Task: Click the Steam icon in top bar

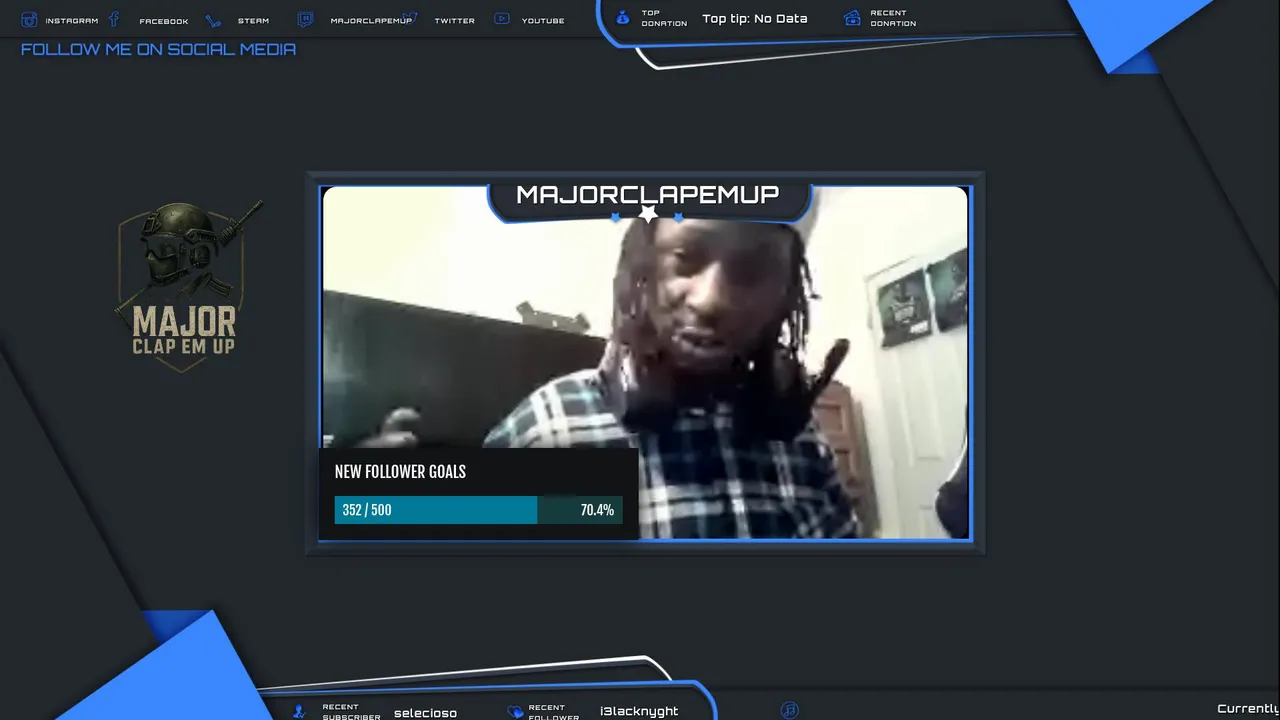Action: (x=213, y=21)
